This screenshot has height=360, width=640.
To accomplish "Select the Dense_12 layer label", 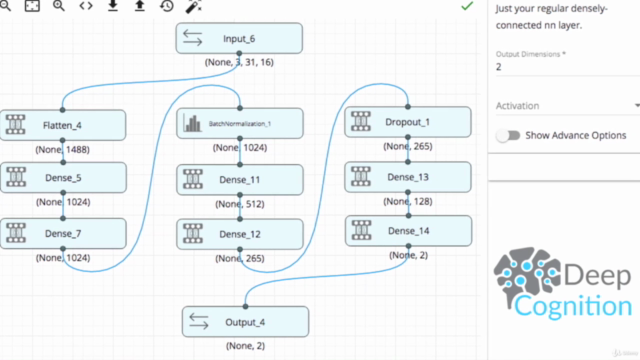I will click(240, 234).
